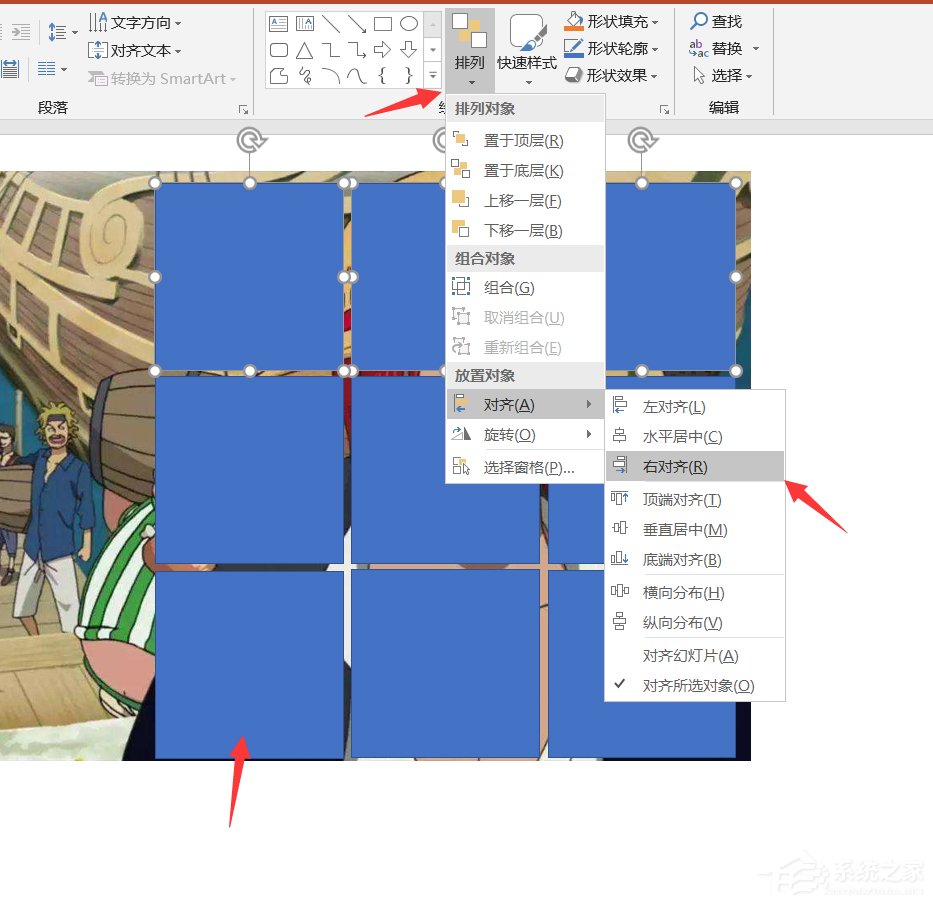Pick the arrow line shape
Image resolution: width=933 pixels, height=904 pixels.
click(x=357, y=24)
